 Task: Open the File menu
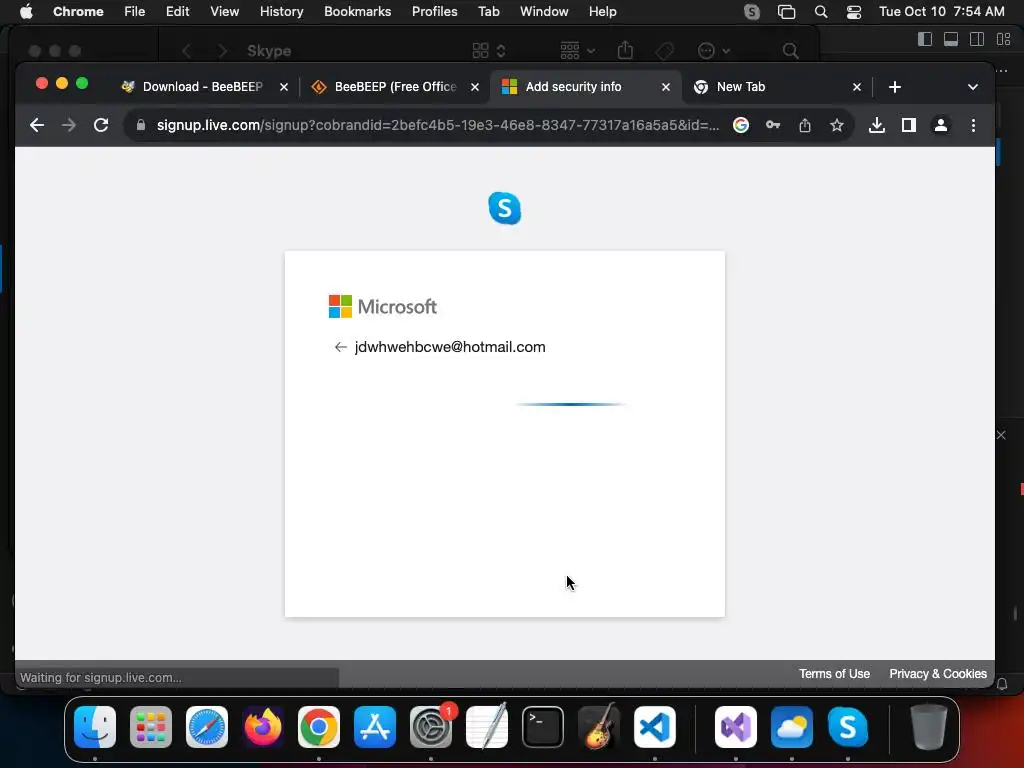tap(135, 12)
